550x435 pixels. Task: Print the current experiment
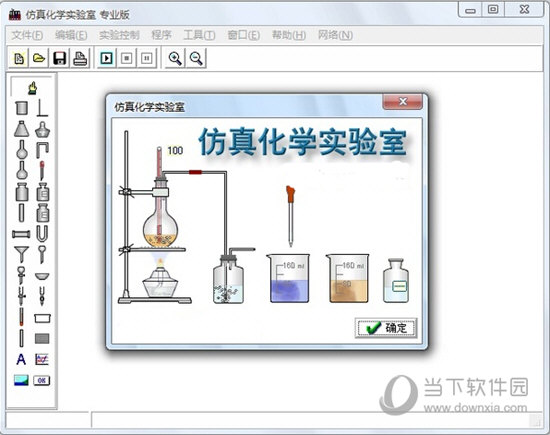point(80,58)
